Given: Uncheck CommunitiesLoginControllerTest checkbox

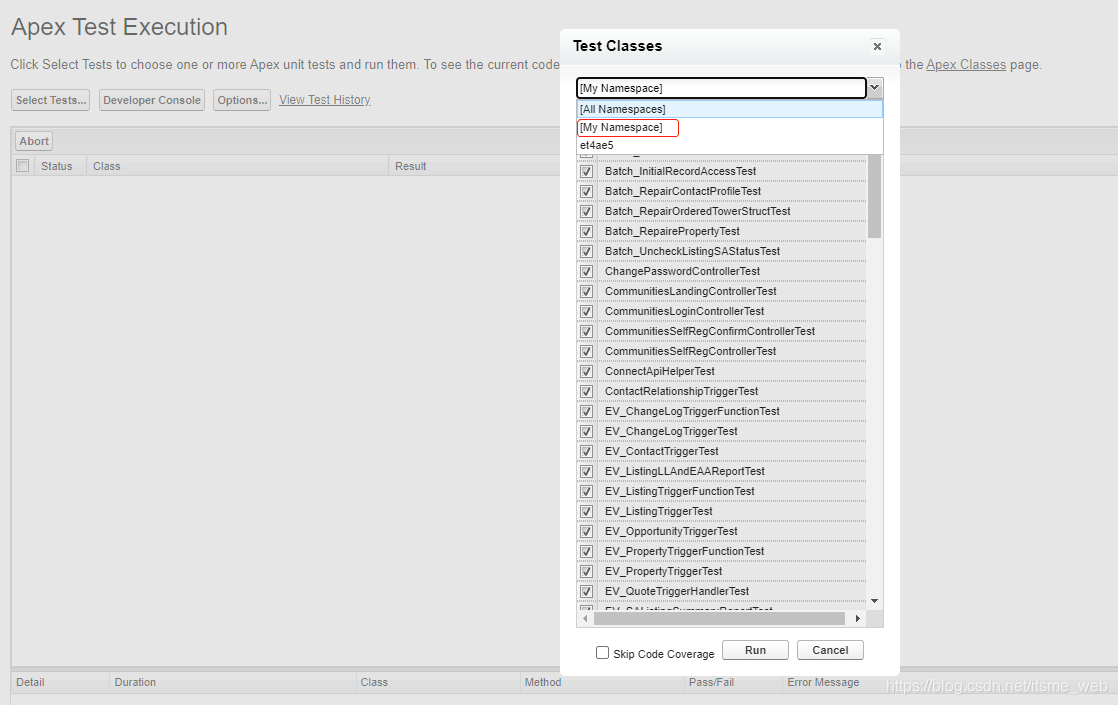Looking at the screenshot, I should click(586, 312).
